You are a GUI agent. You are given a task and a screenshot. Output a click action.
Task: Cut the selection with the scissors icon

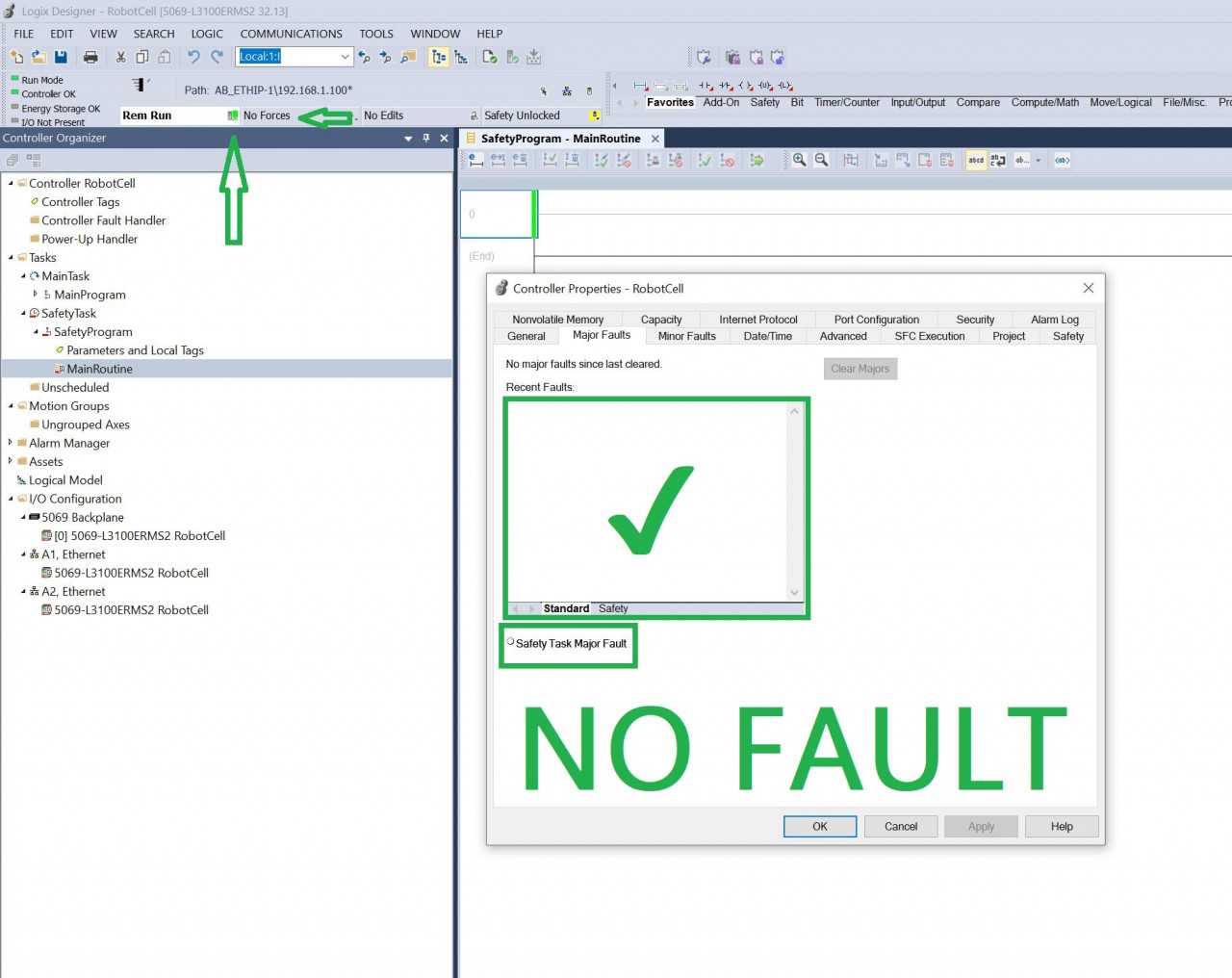120,57
